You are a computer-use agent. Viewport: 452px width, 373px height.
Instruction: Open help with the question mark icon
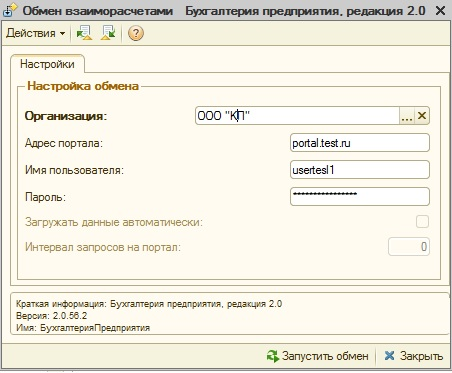[136, 33]
